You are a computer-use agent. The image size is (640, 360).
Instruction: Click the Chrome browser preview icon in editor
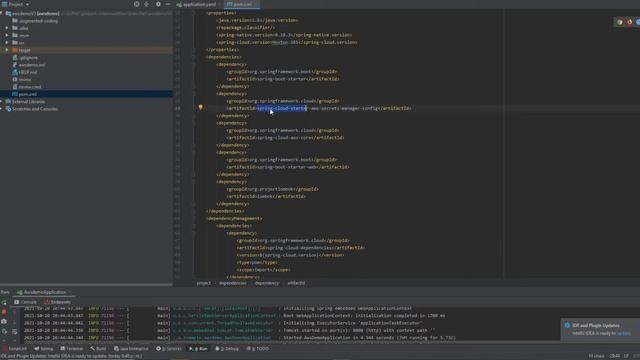pyautogui.click(x=620, y=22)
